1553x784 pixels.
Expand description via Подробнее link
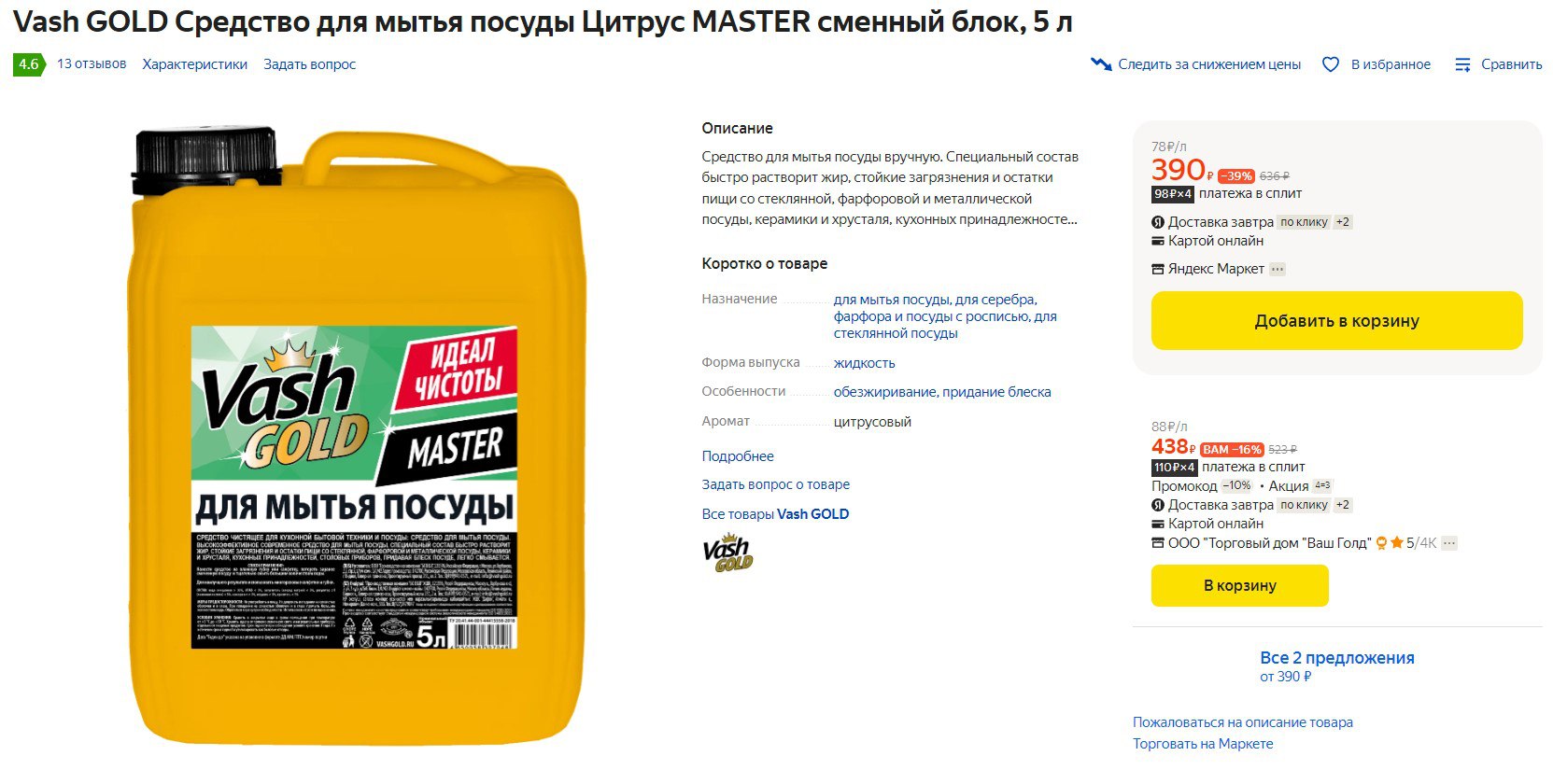click(x=738, y=456)
